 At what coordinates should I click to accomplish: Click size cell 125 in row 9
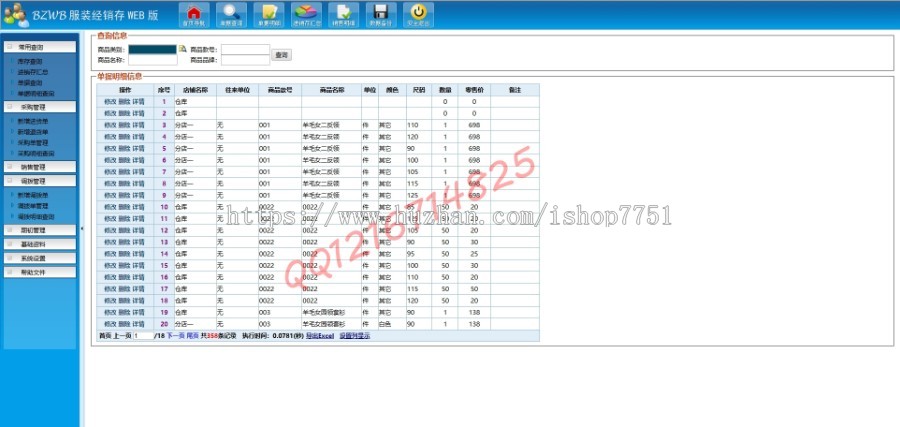tap(419, 196)
